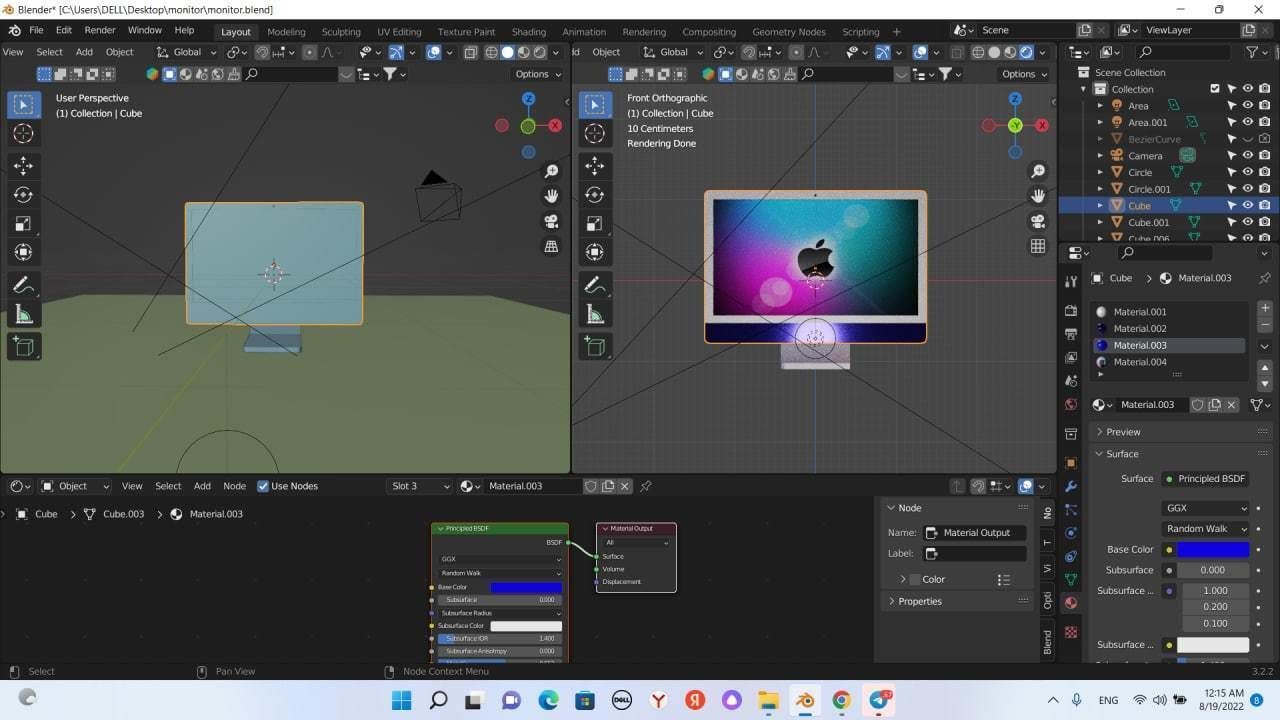Toggle visibility of the Cube object
This screenshot has height=720, width=1280.
(x=1248, y=205)
